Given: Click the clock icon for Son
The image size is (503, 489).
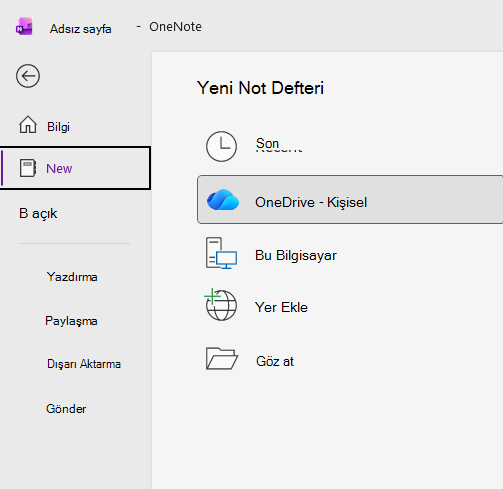Looking at the screenshot, I should (x=221, y=146).
